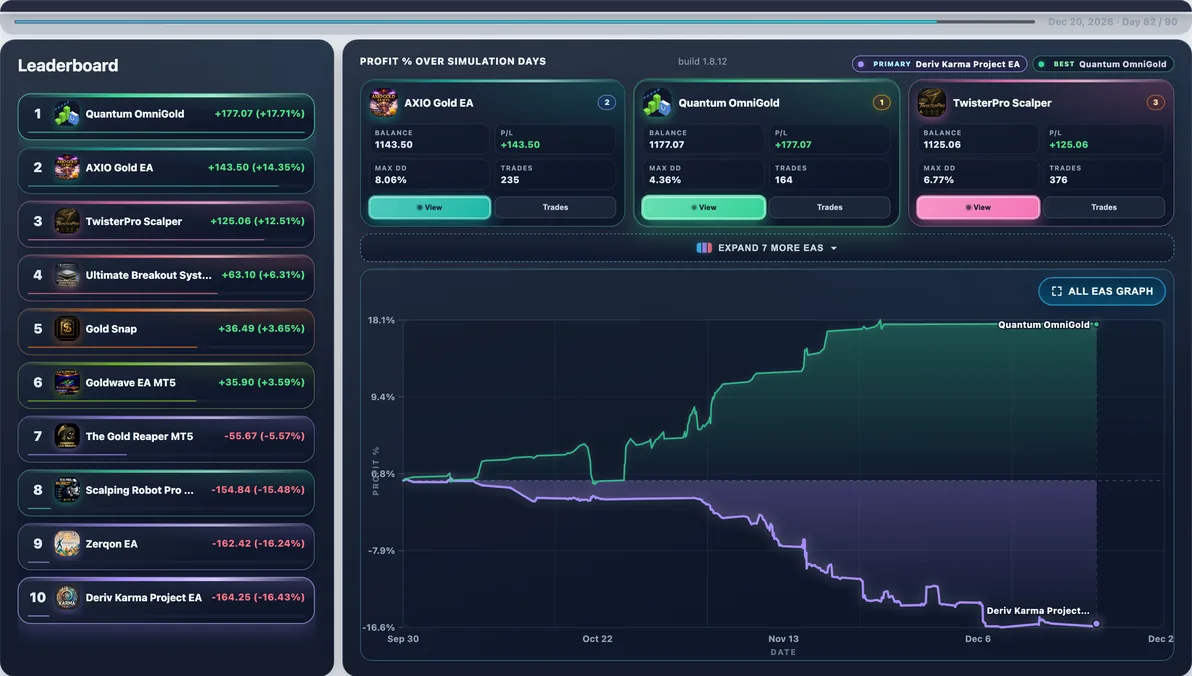1192x676 pixels.
Task: Click the Gold Snap icon in leaderboard
Action: (x=67, y=328)
